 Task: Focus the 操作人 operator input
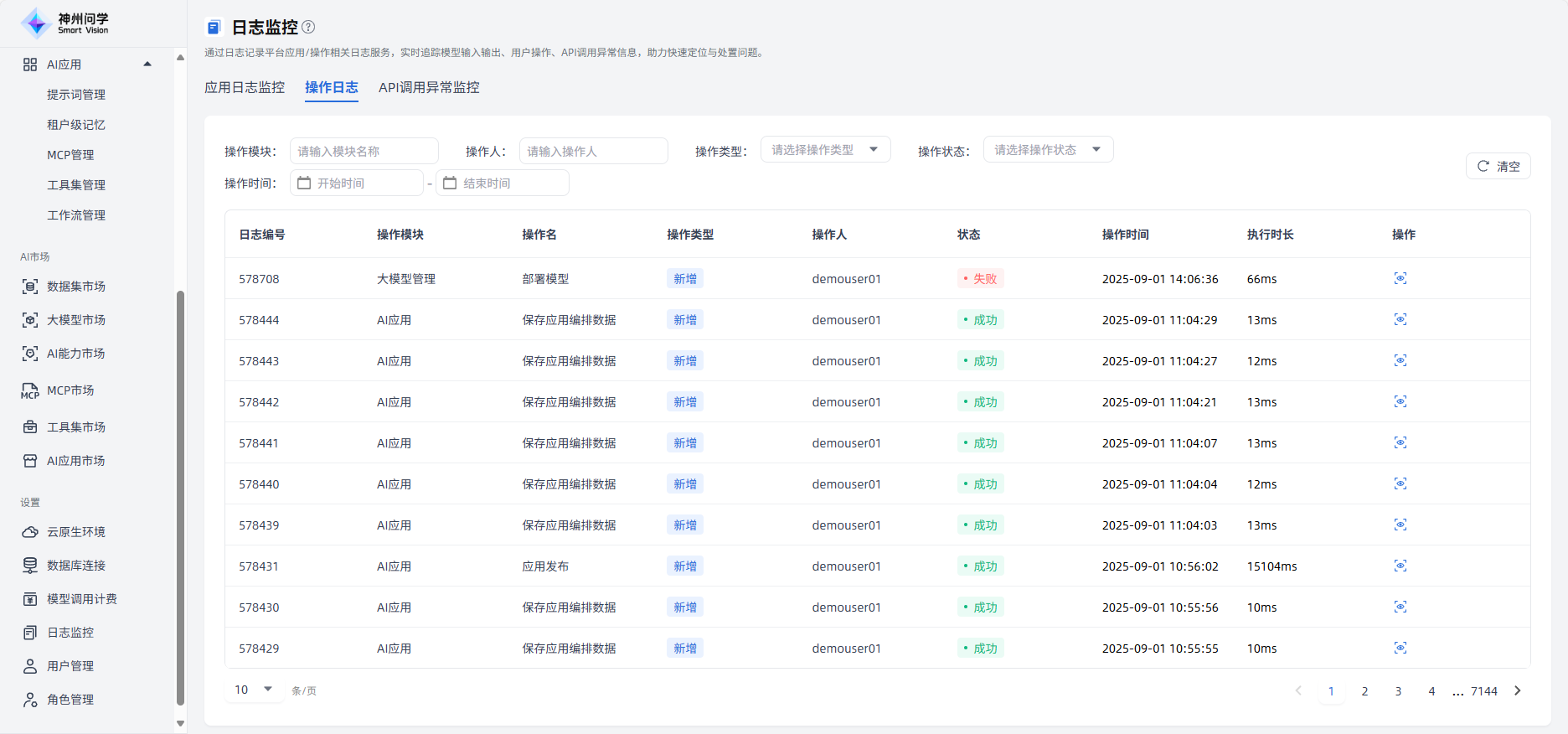tap(593, 151)
